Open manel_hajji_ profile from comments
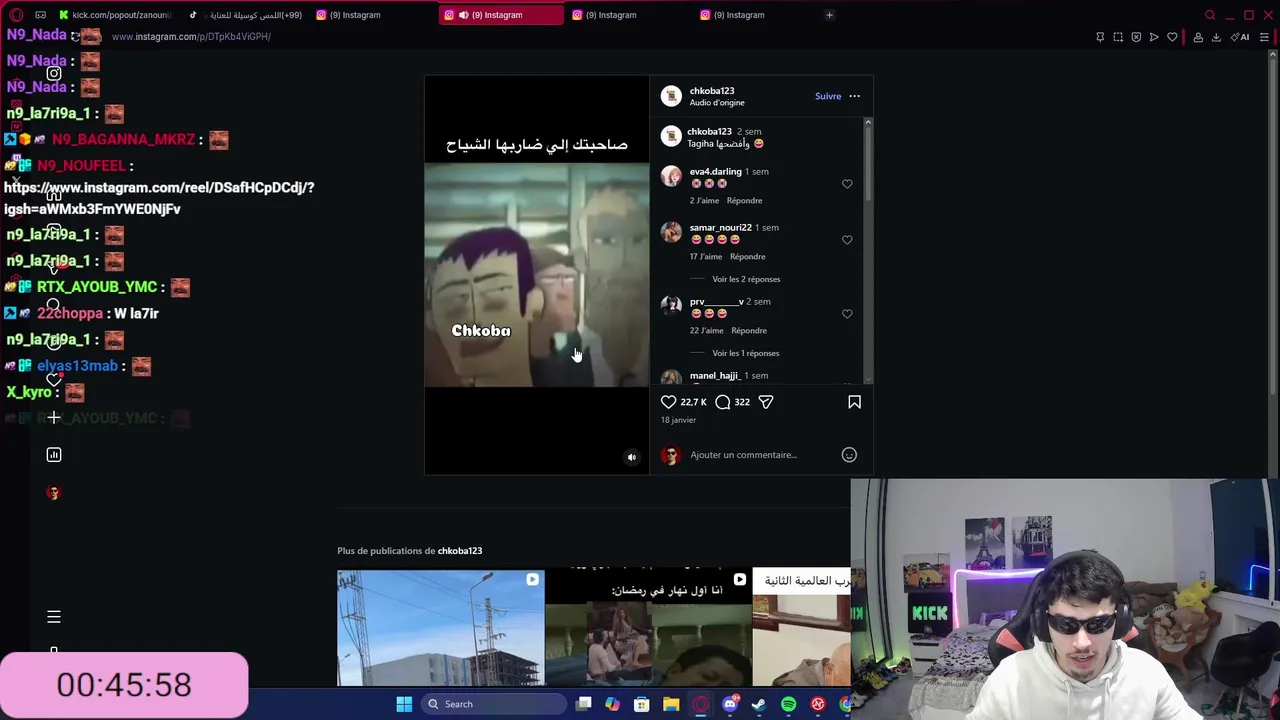This screenshot has height=720, width=1280. point(714,376)
